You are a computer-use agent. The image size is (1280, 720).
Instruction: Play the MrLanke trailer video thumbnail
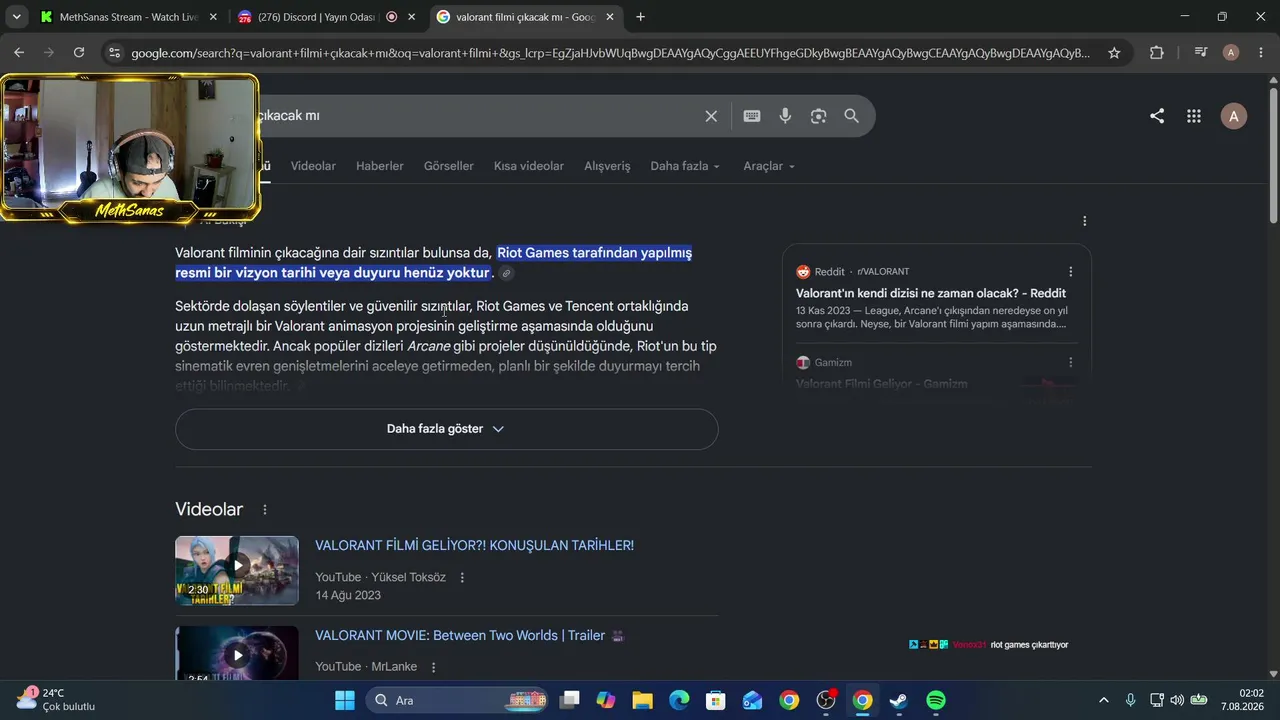[237, 653]
